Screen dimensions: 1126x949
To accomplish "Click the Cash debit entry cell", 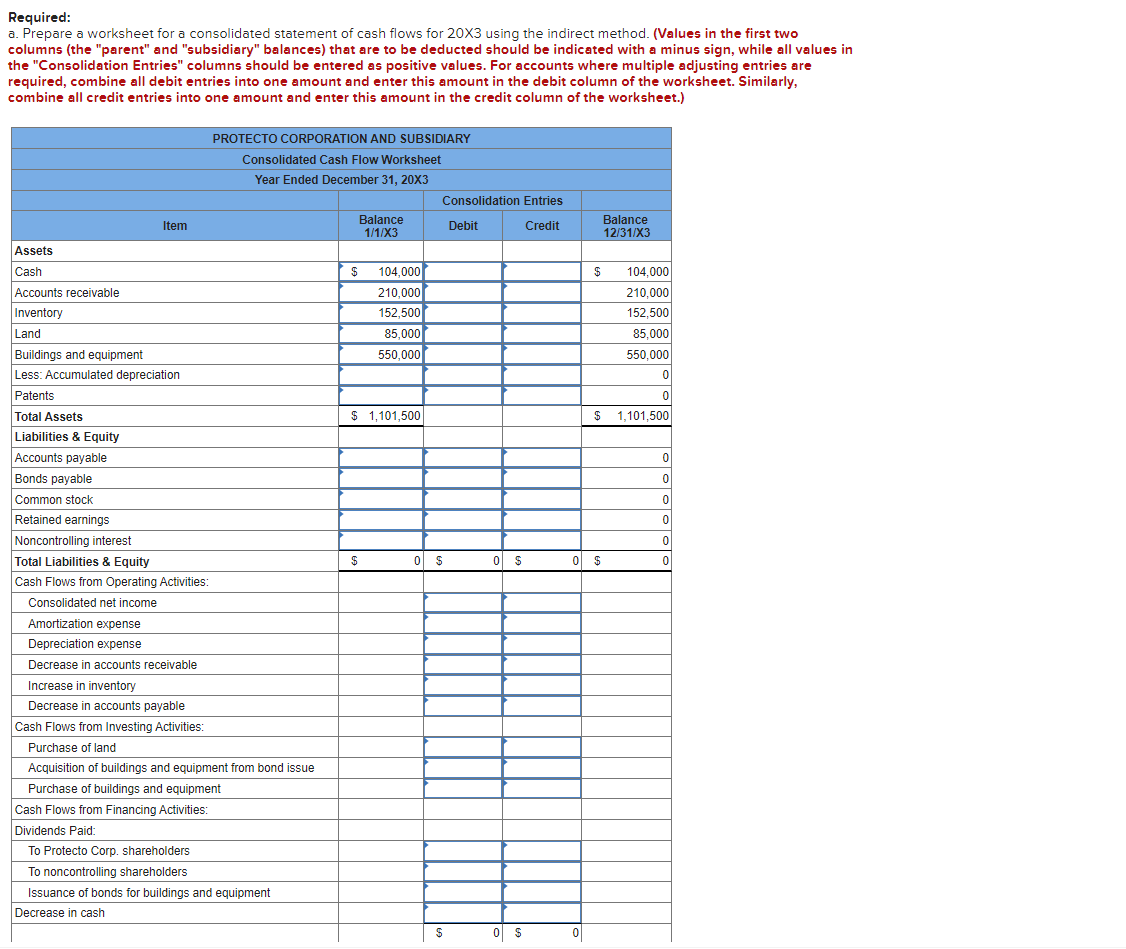I will pyautogui.click(x=462, y=271).
